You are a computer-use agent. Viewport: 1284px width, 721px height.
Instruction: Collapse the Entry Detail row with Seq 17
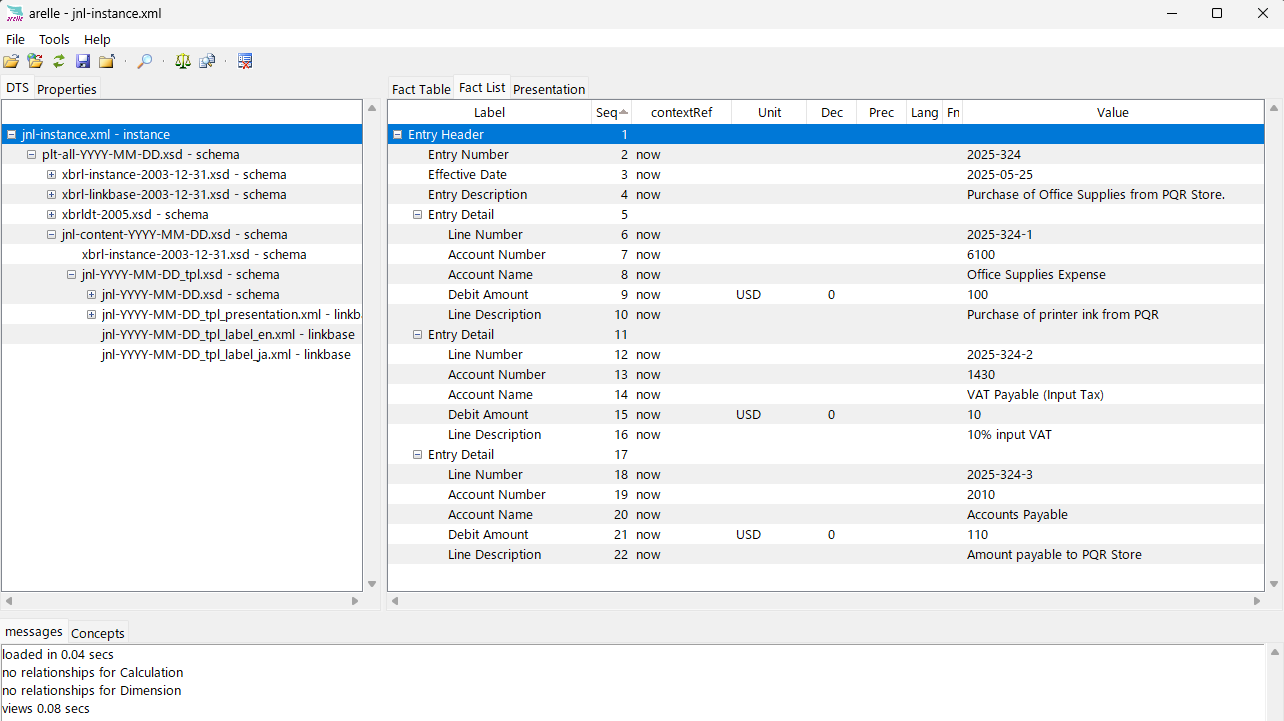(x=417, y=454)
